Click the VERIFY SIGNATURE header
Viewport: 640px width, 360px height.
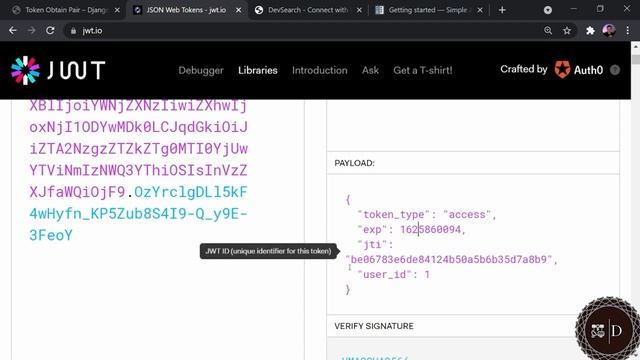pyautogui.click(x=374, y=326)
